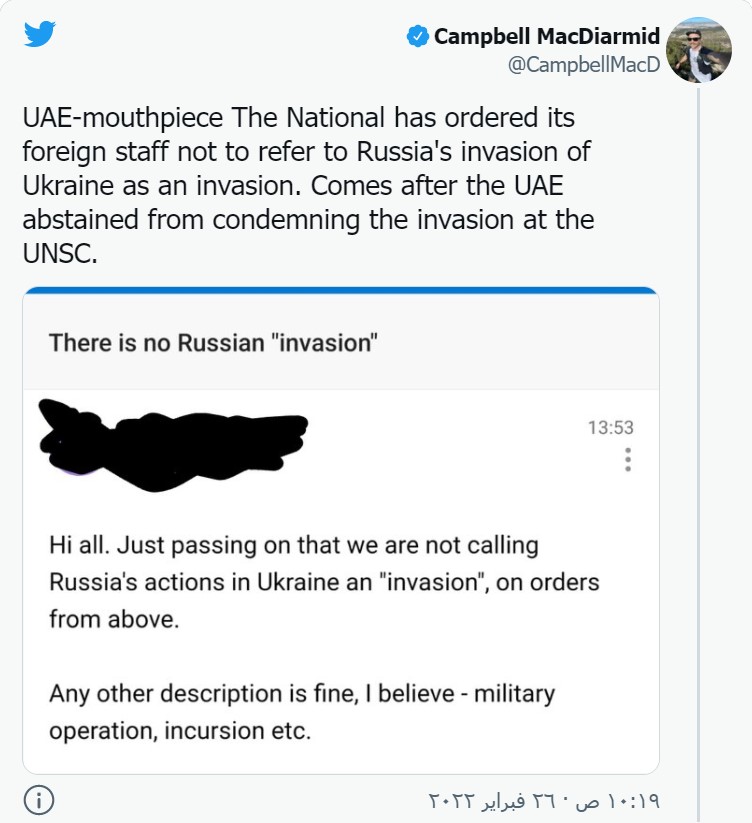Click the info icon below the tweet
Image resolution: width=752 pixels, height=823 pixels.
(38, 800)
